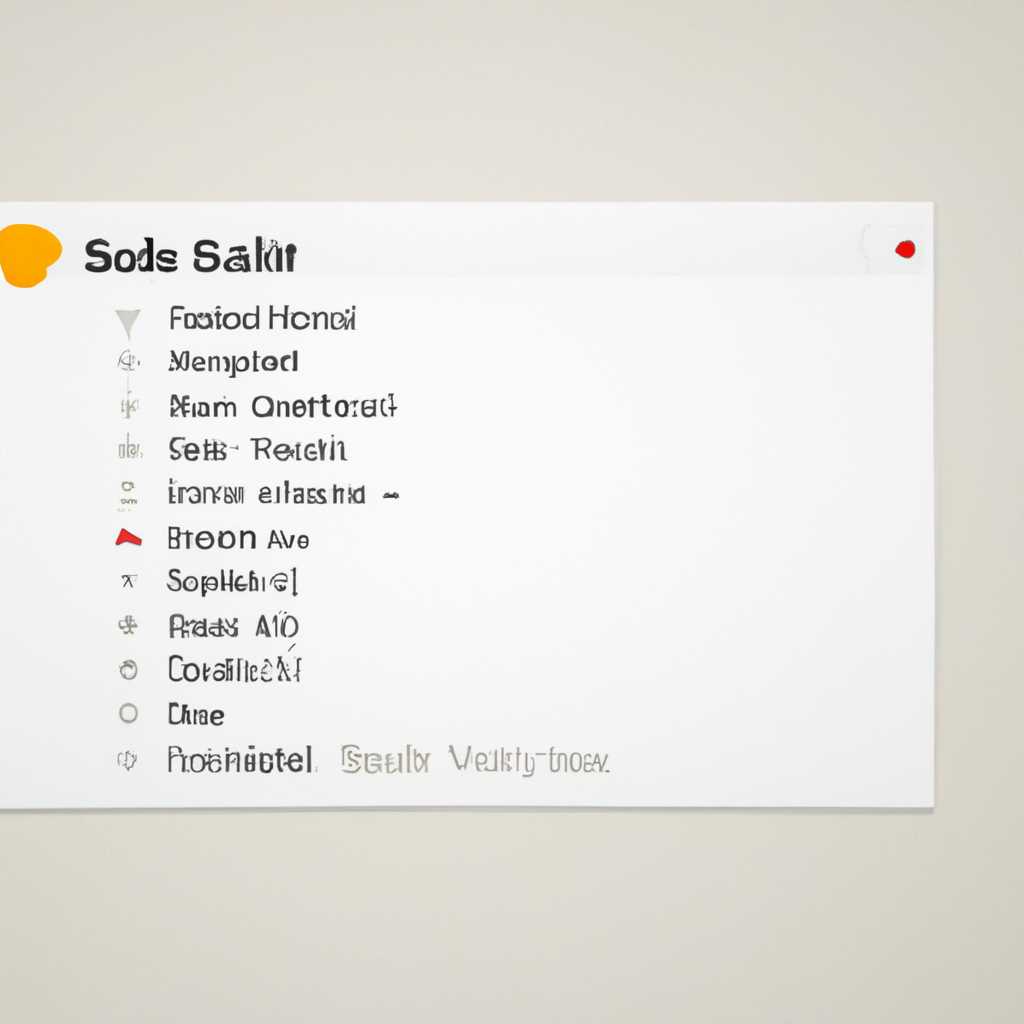Click the icon beside Prads A10
Image resolution: width=1024 pixels, height=1024 pixels.
point(128,626)
